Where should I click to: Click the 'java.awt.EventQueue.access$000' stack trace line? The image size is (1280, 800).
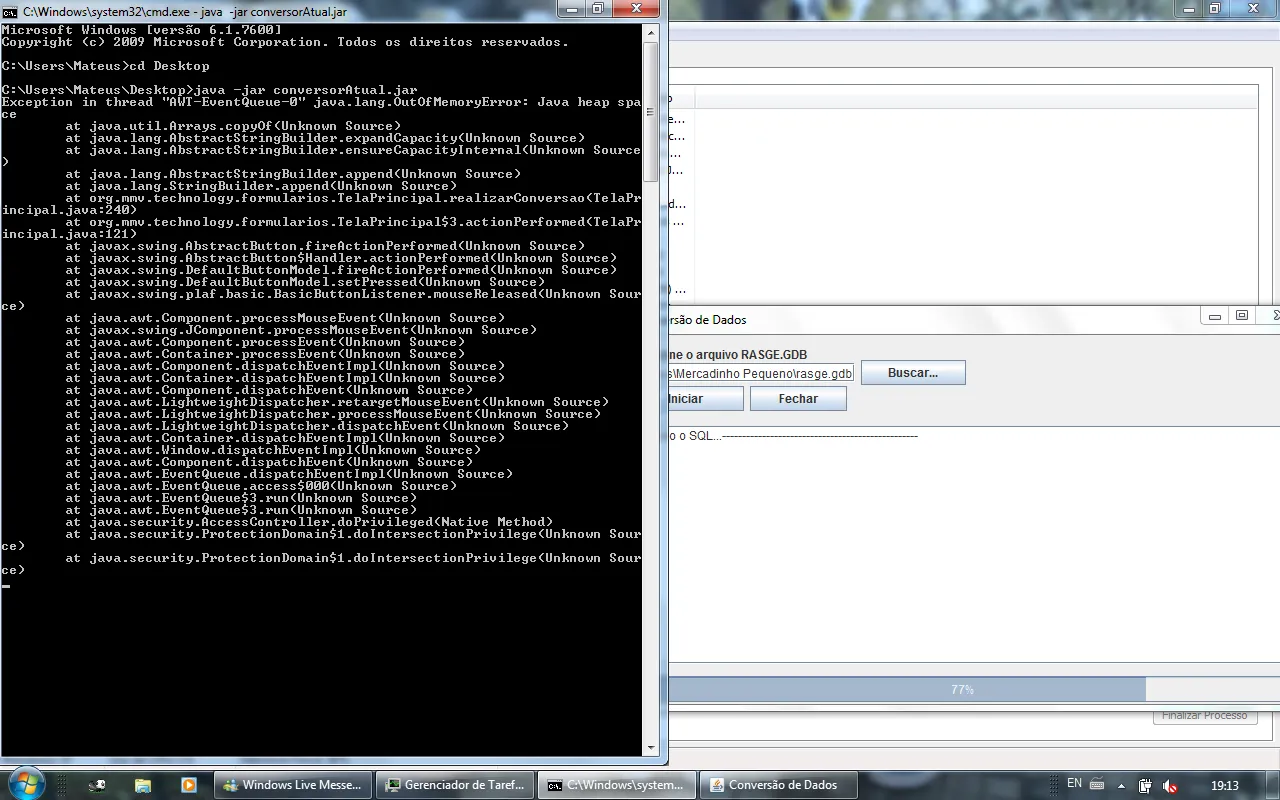tap(261, 486)
